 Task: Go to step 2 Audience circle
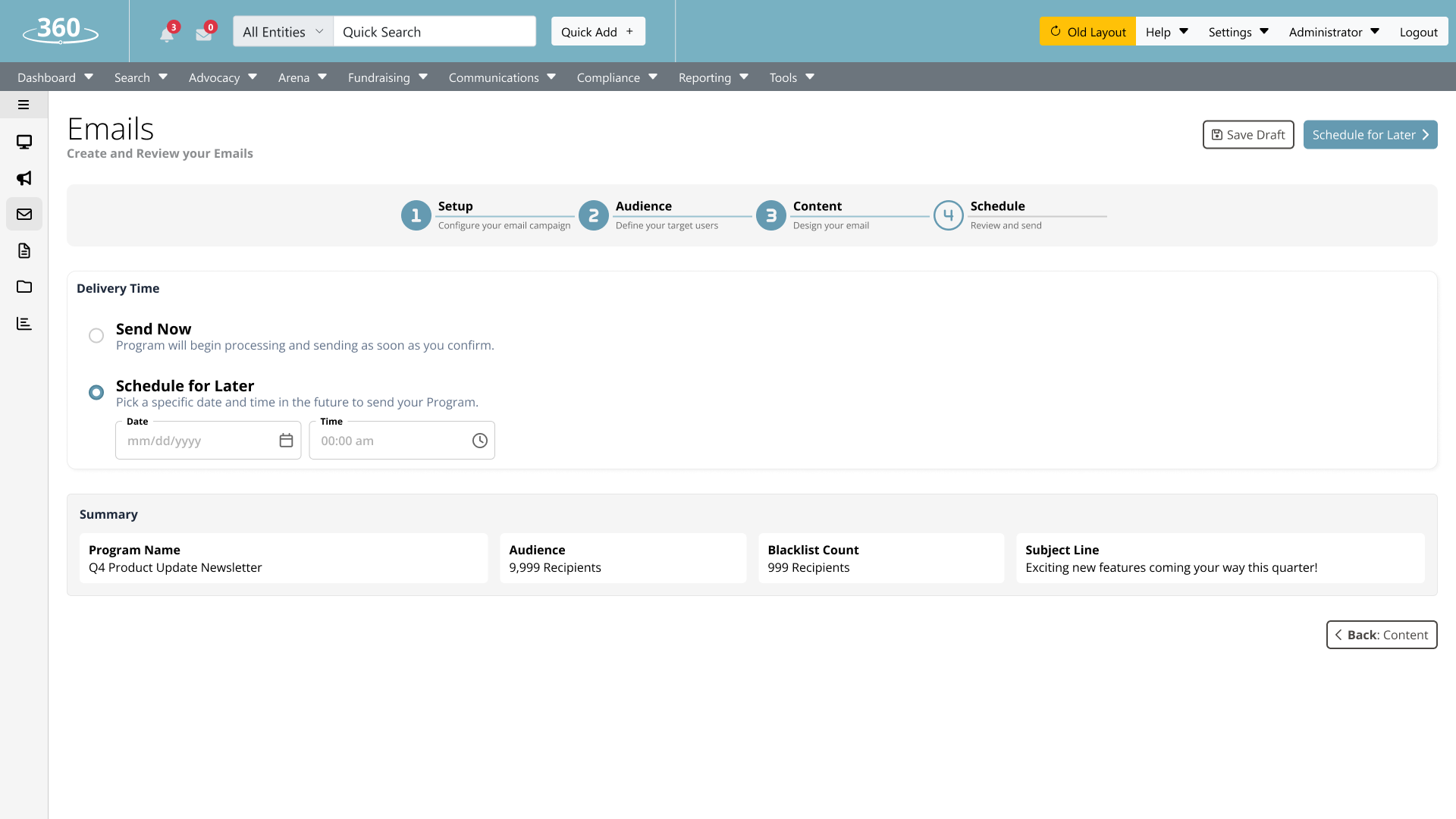tap(594, 215)
